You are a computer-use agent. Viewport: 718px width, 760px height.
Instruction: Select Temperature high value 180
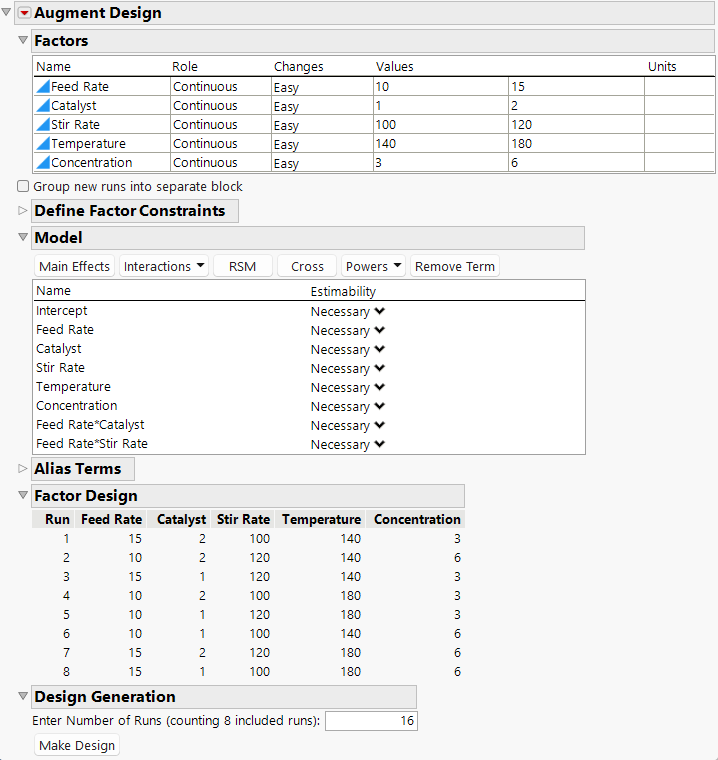pyautogui.click(x=576, y=143)
